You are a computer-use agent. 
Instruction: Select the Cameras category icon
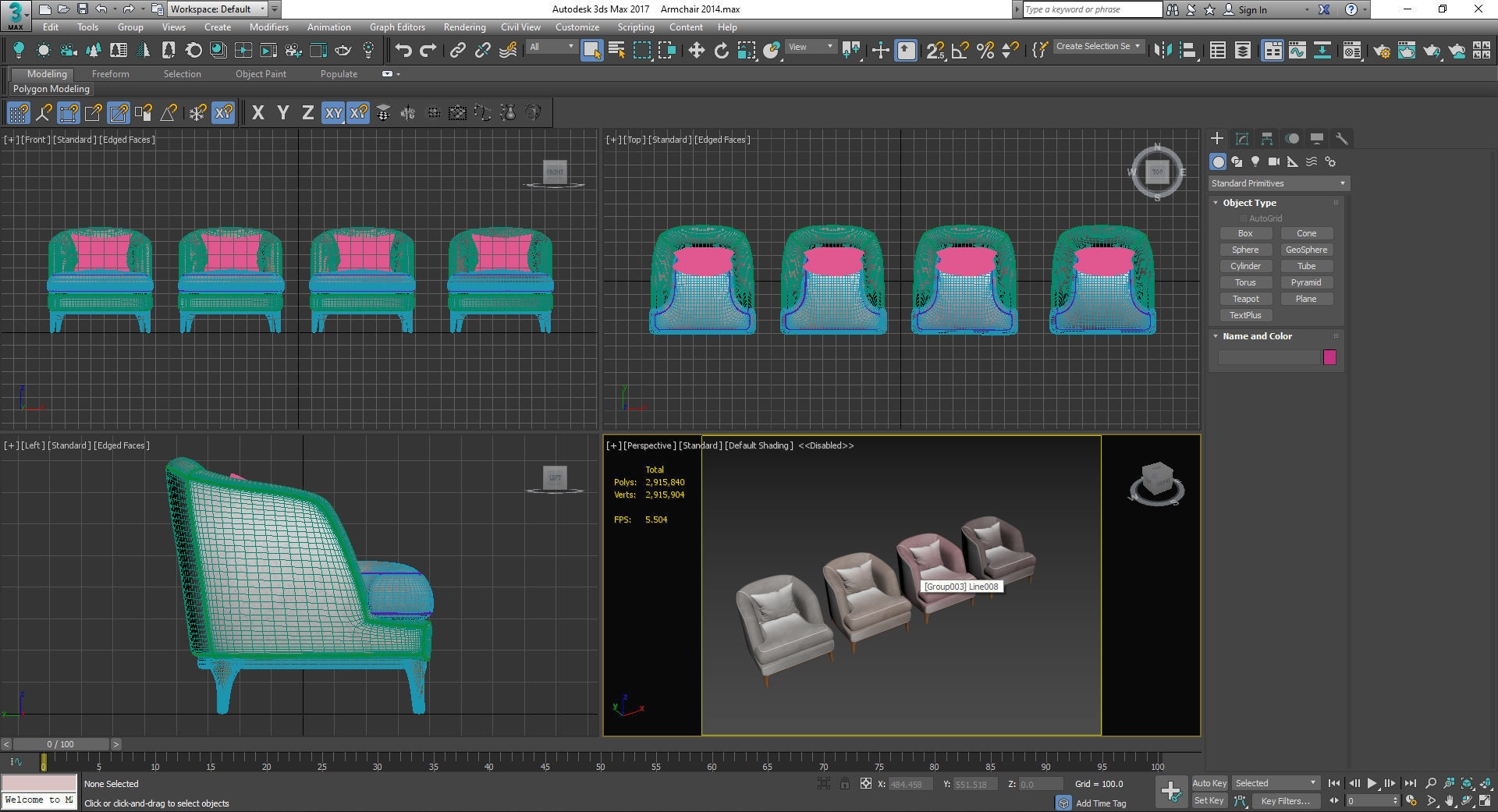tap(1274, 161)
